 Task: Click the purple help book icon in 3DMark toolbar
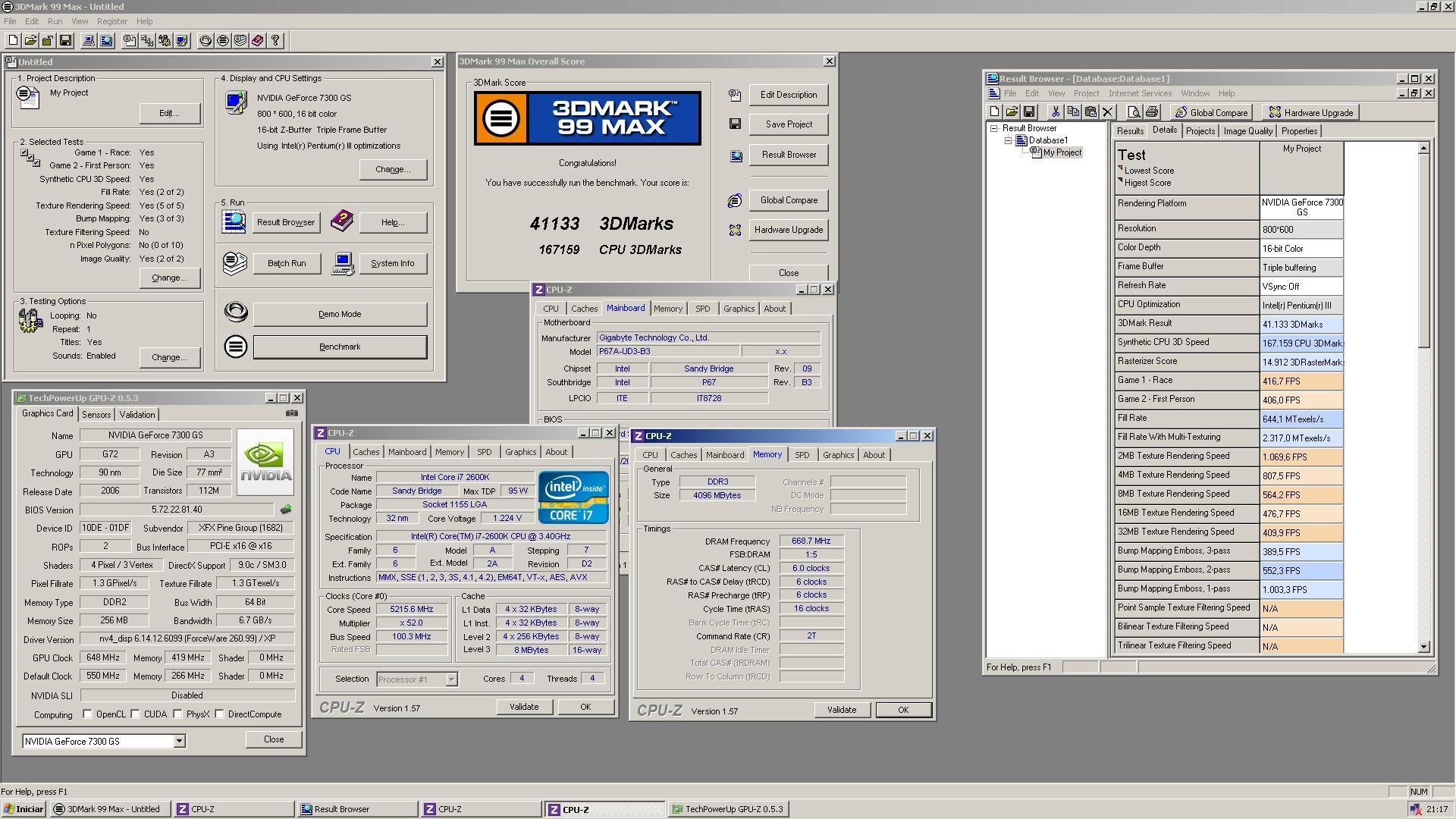coord(258,40)
